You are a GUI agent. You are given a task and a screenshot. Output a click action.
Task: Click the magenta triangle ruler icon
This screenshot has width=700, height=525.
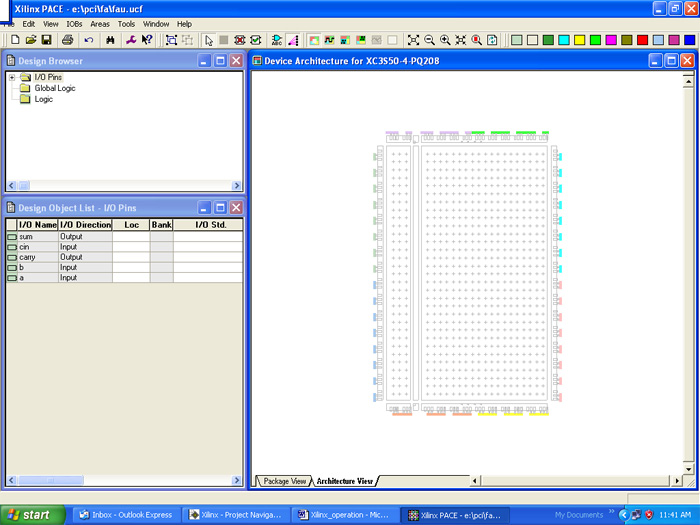click(293, 40)
